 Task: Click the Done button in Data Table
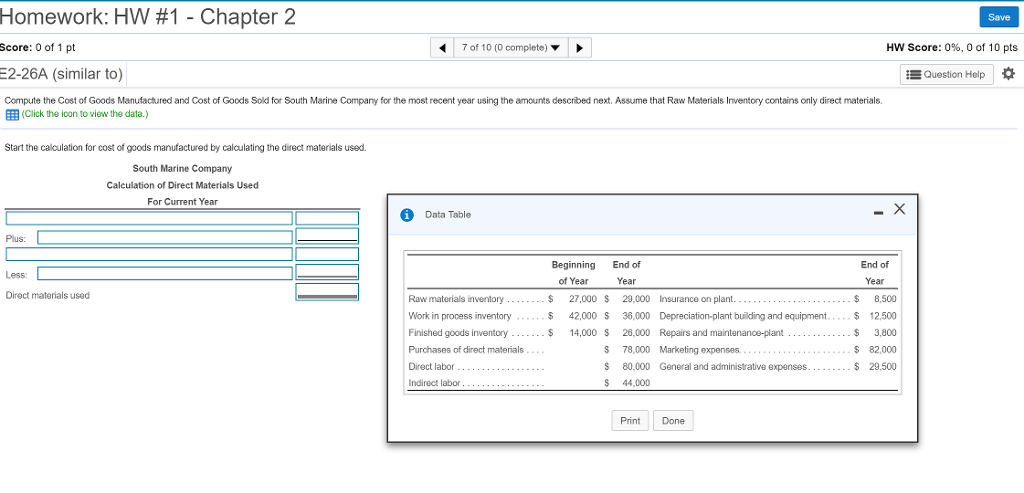(673, 421)
